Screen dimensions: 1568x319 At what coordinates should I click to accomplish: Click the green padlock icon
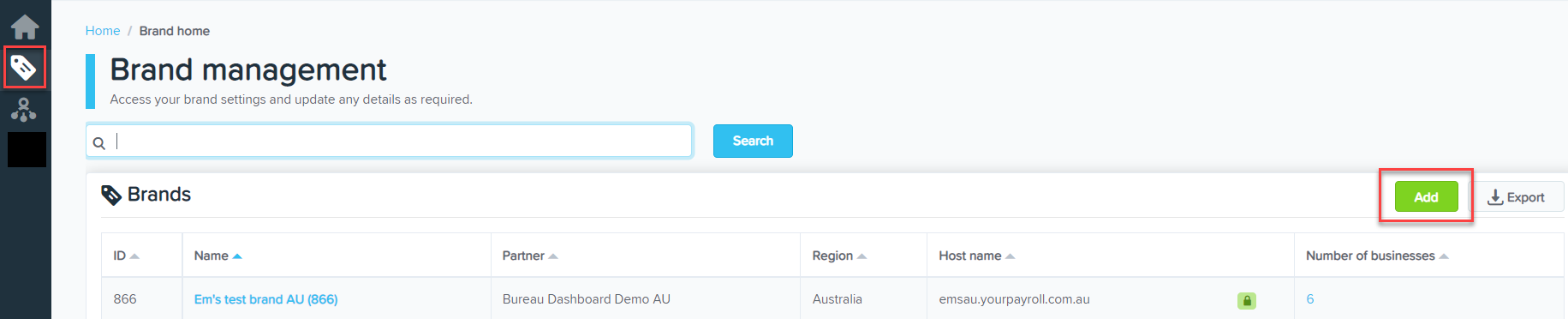[1247, 300]
